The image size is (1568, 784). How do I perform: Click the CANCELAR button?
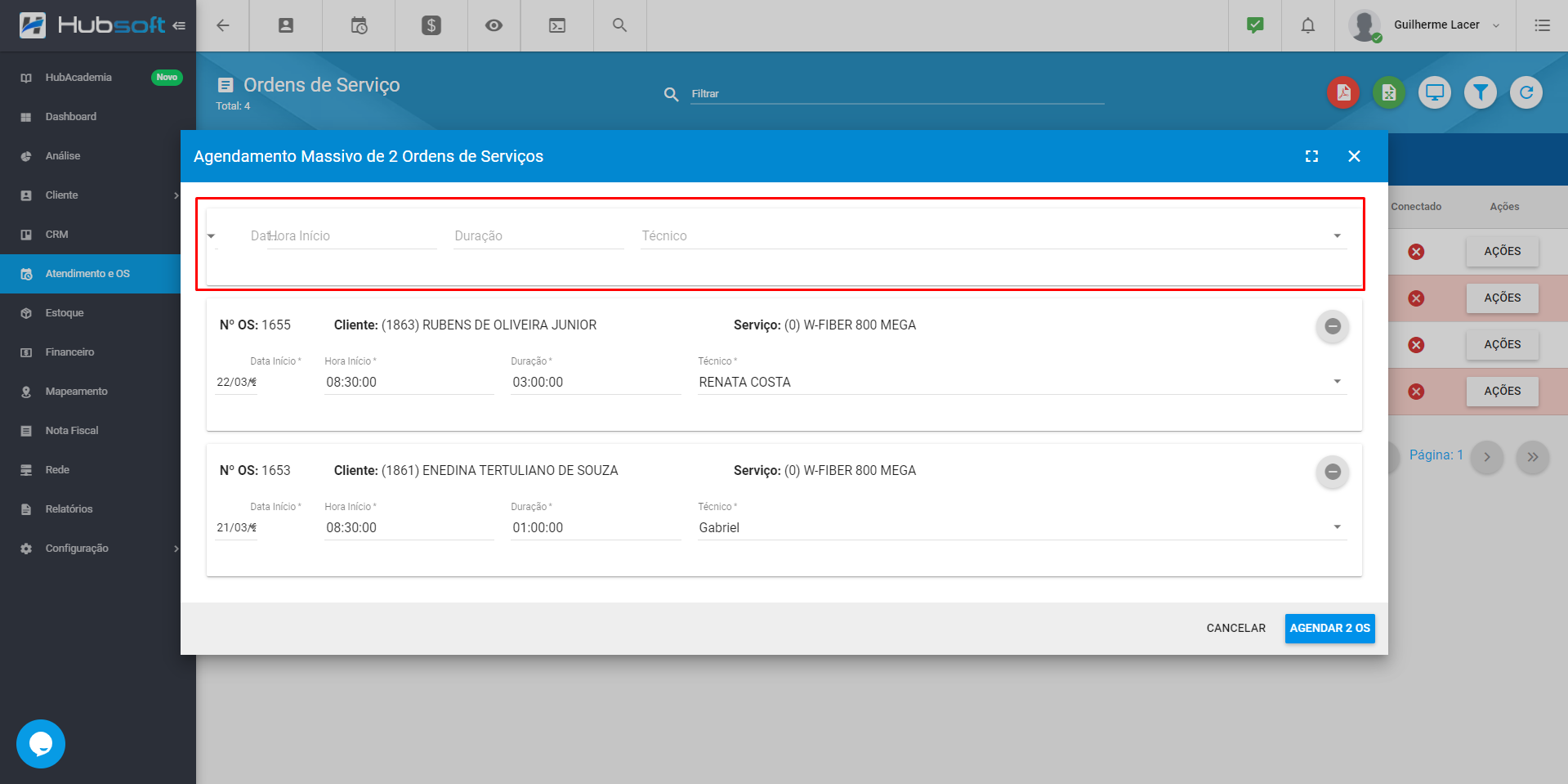tap(1235, 629)
